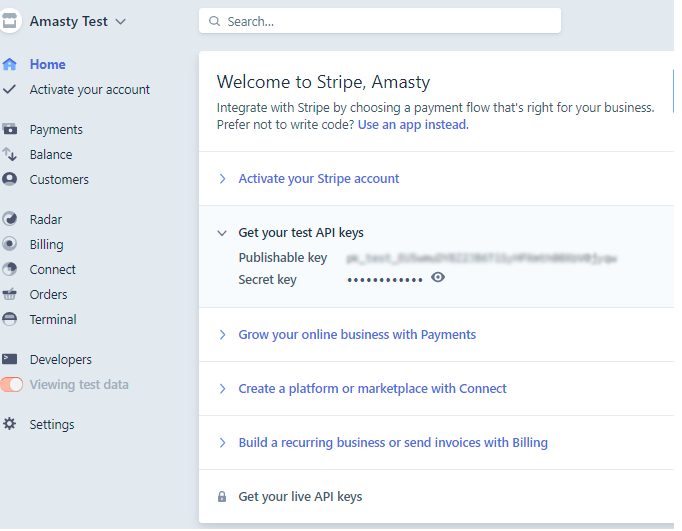This screenshot has width=682, height=531.
Task: Open Get your live API keys
Action: pyautogui.click(x=300, y=496)
